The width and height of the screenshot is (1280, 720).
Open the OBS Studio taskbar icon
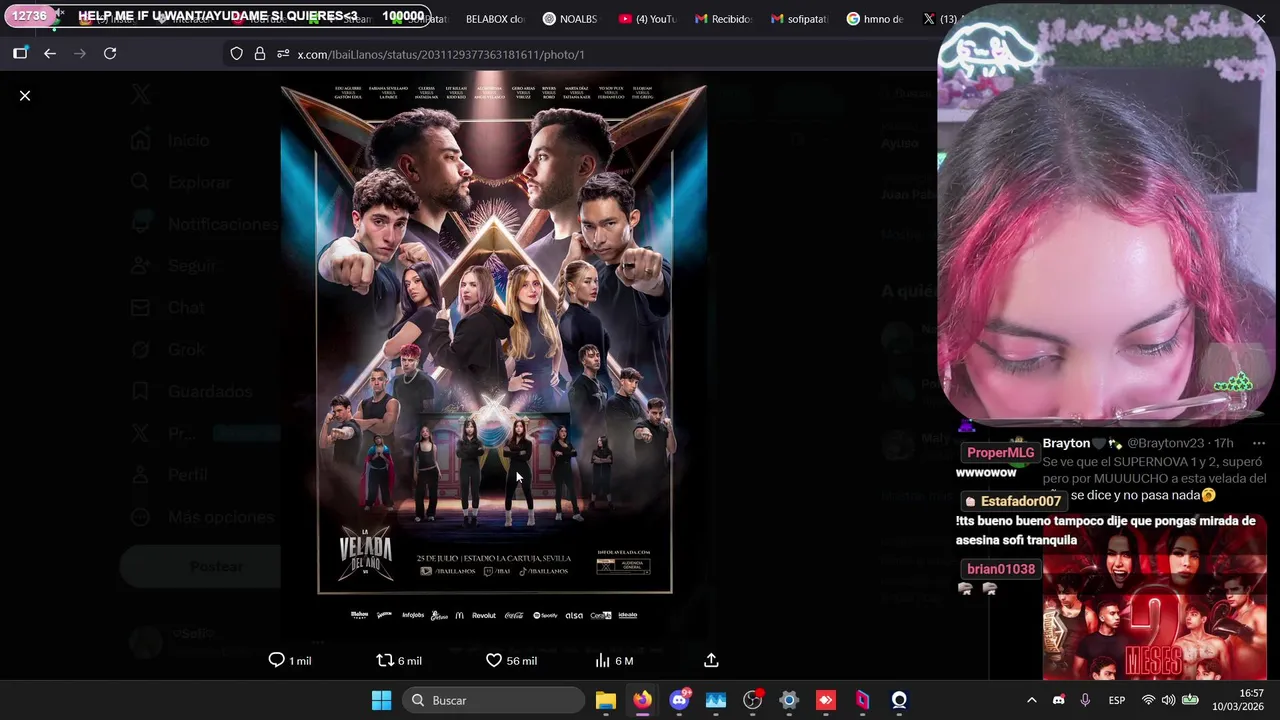click(x=752, y=700)
